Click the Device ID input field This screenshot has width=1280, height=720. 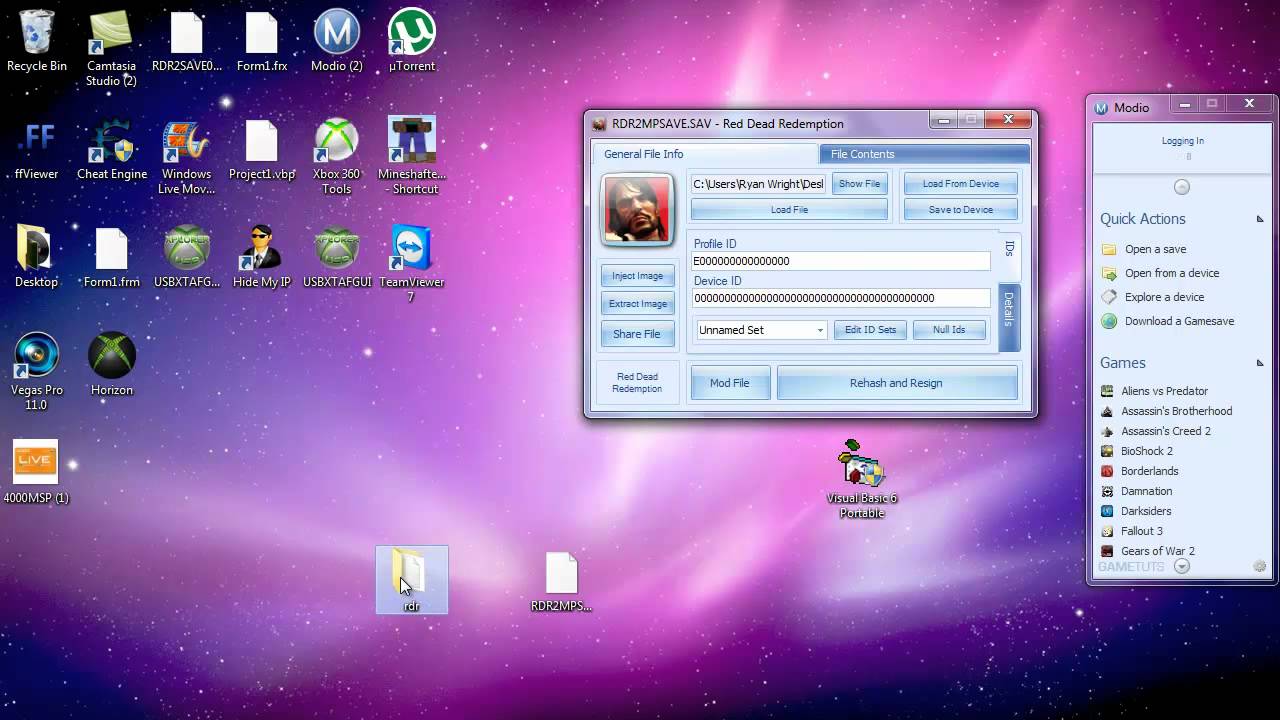(x=841, y=298)
